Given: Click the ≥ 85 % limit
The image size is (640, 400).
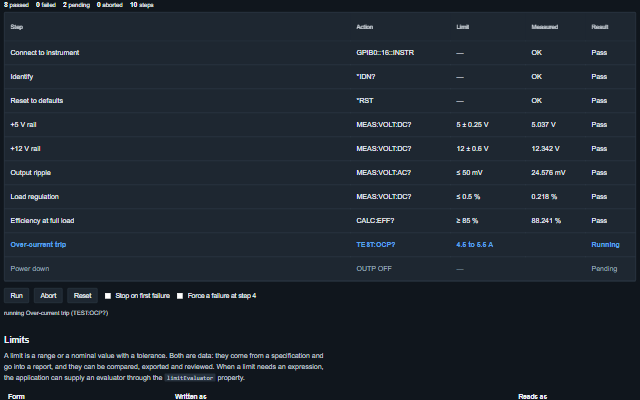Looking at the screenshot, I should (x=467, y=221).
